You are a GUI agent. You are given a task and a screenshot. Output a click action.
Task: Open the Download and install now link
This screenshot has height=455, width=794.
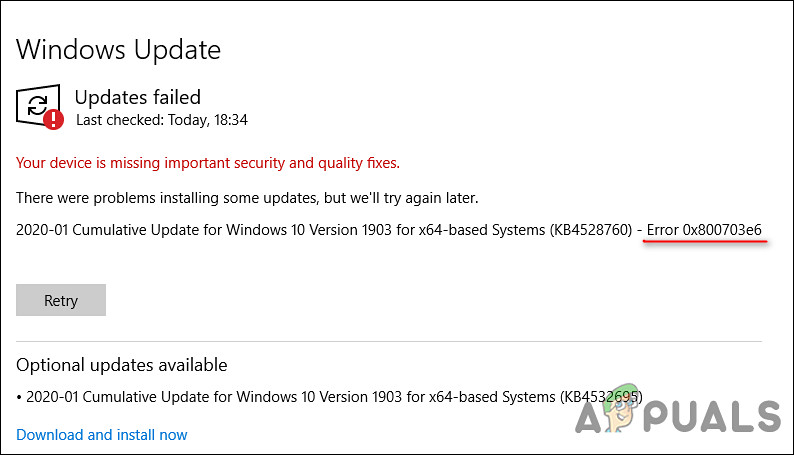point(102,435)
